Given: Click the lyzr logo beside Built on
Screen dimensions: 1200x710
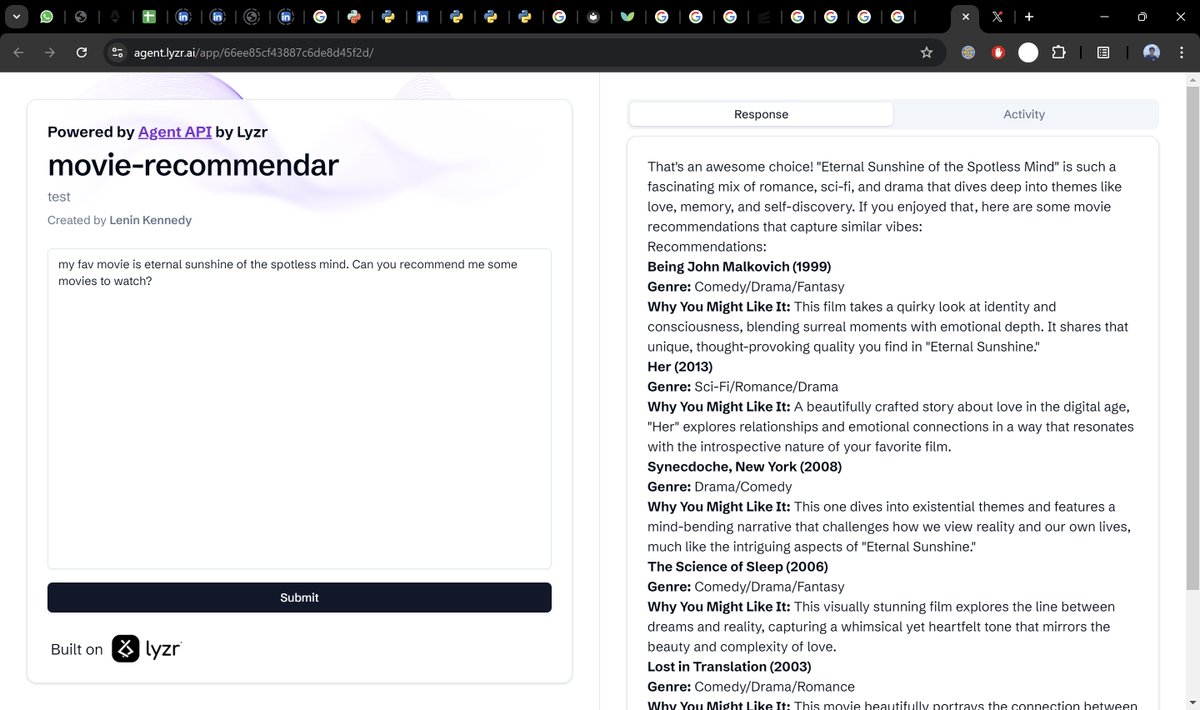Looking at the screenshot, I should pyautogui.click(x=147, y=649).
